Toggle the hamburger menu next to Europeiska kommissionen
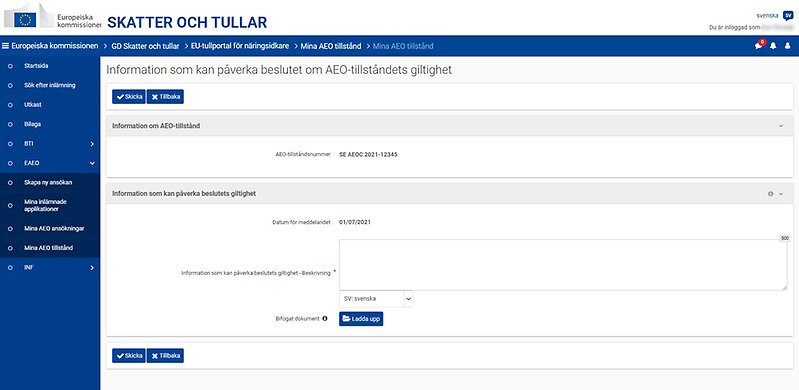The height and width of the screenshot is (390, 799). coord(6,46)
